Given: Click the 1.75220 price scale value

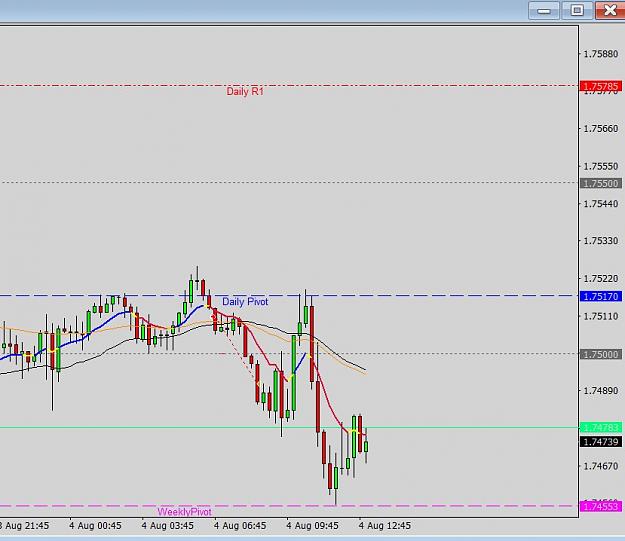Looking at the screenshot, I should (601, 278).
